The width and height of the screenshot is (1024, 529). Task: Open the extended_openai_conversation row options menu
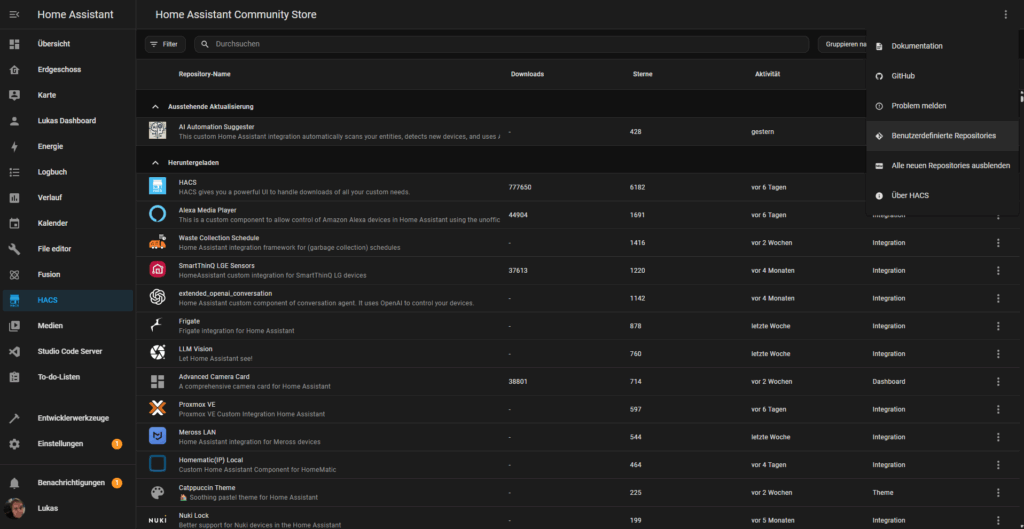click(998, 298)
